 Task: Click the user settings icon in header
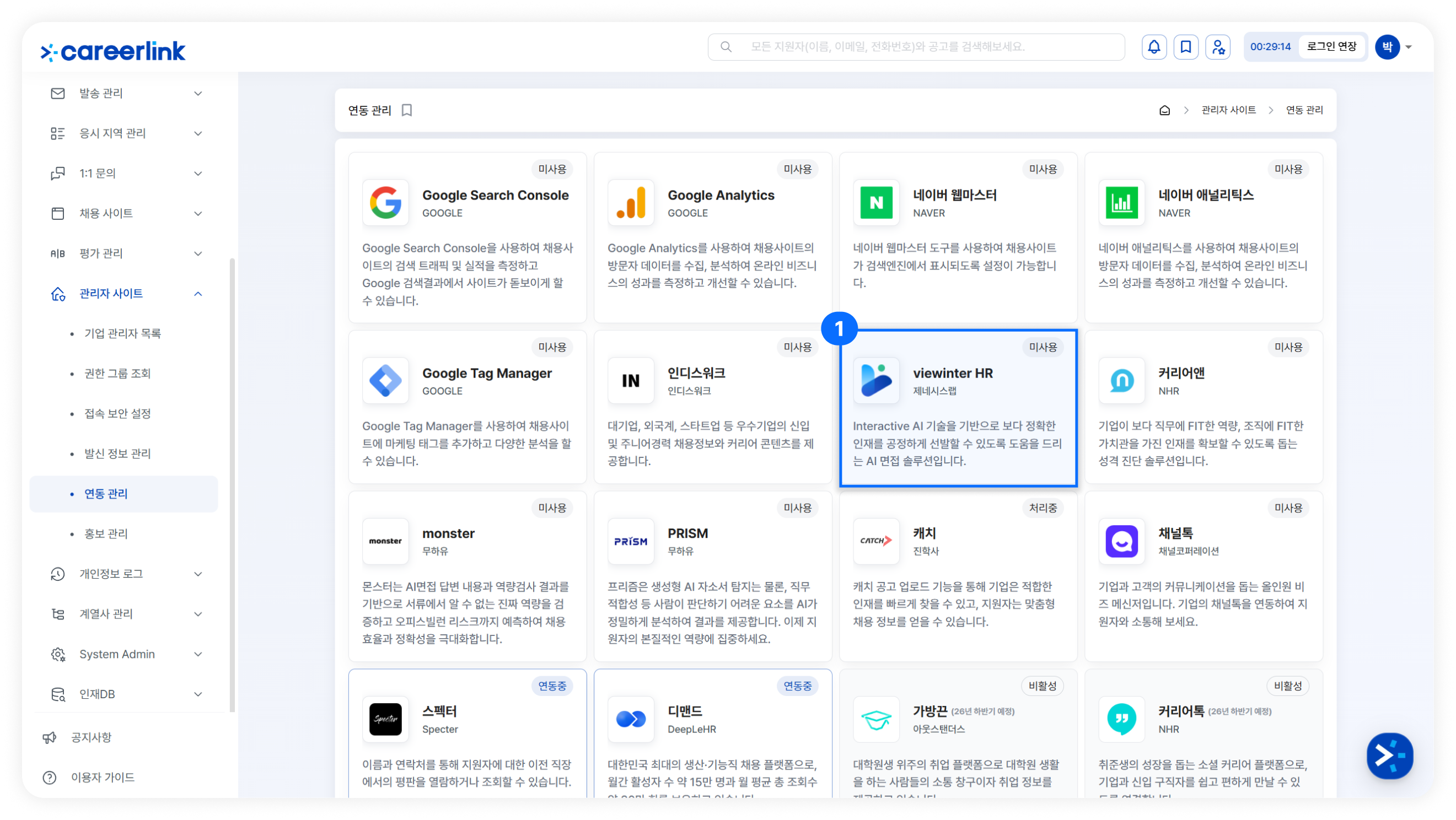pyautogui.click(x=1218, y=47)
